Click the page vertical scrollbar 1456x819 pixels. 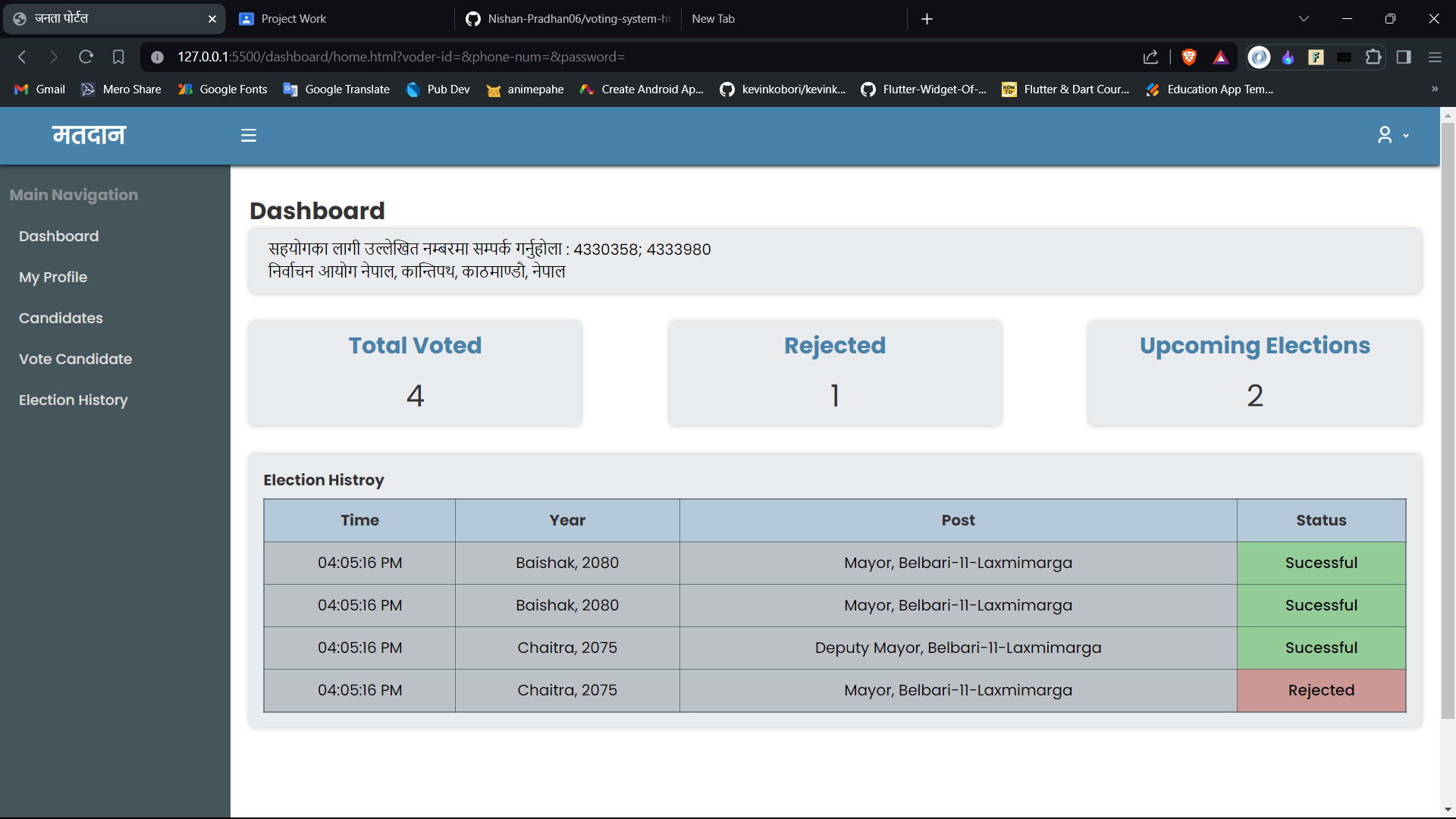[x=1447, y=417]
